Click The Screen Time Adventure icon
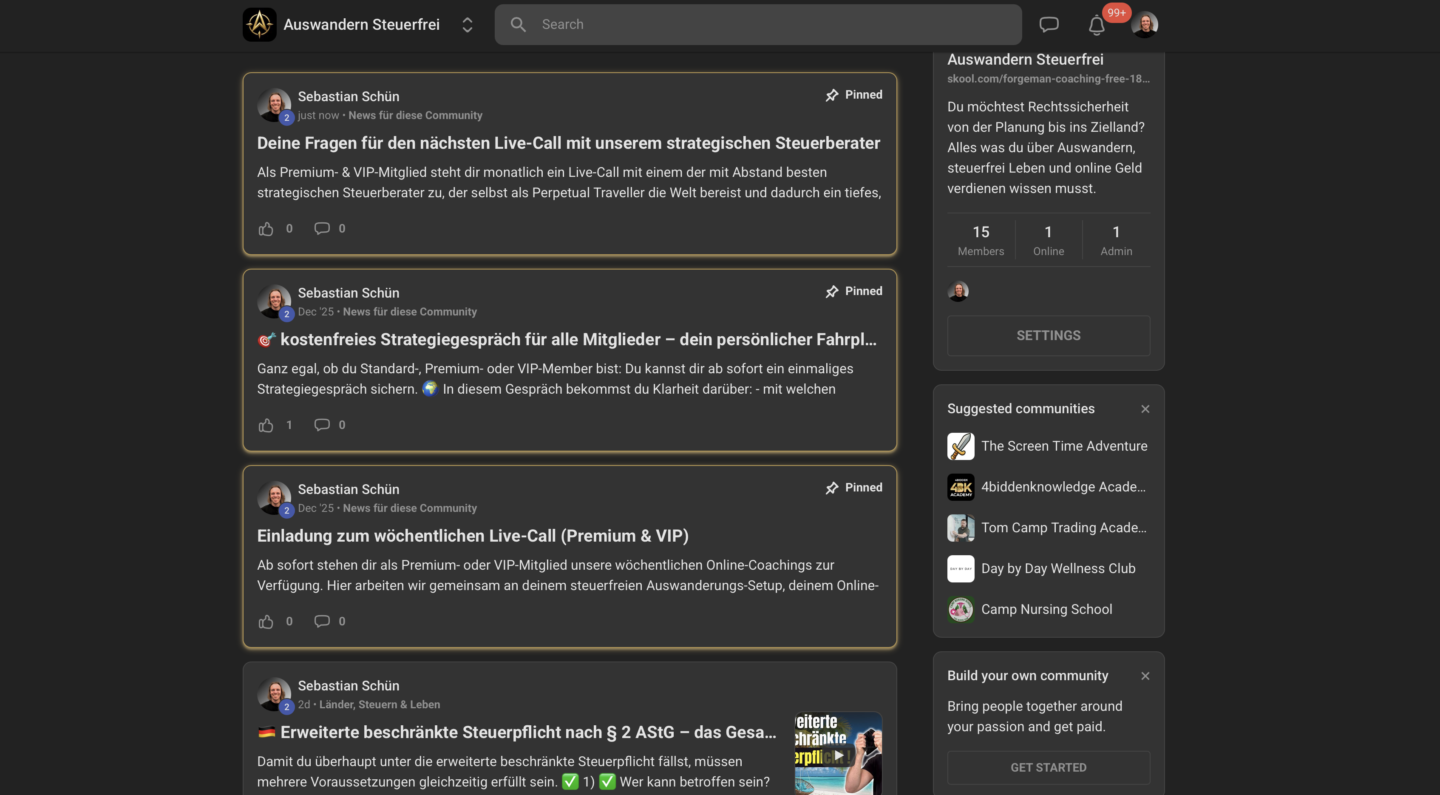This screenshot has width=1440, height=795. 960,446
